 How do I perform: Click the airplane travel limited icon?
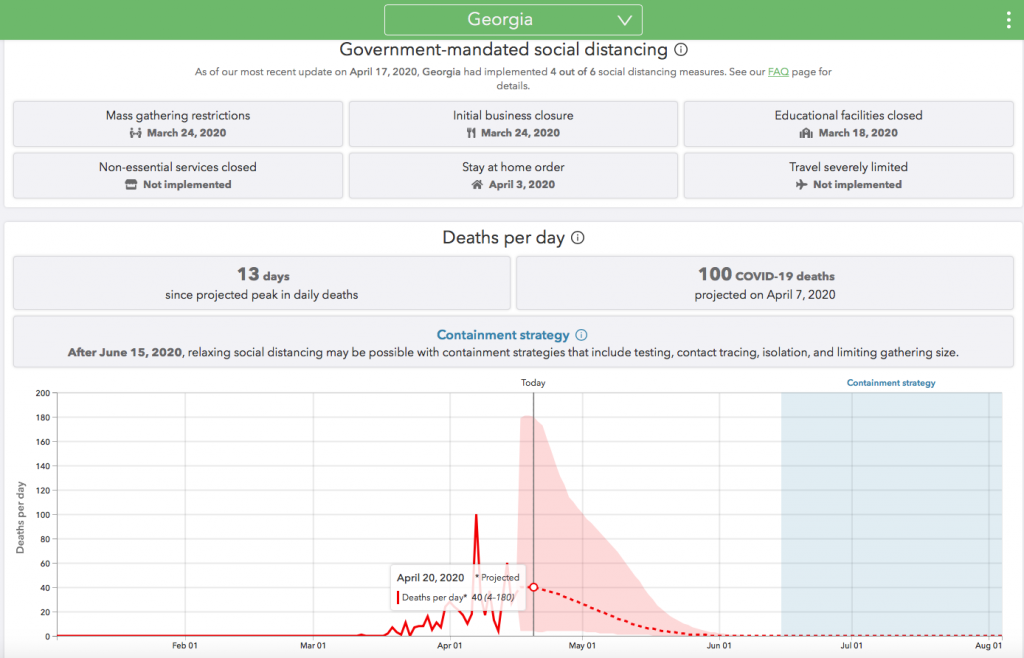coord(802,185)
